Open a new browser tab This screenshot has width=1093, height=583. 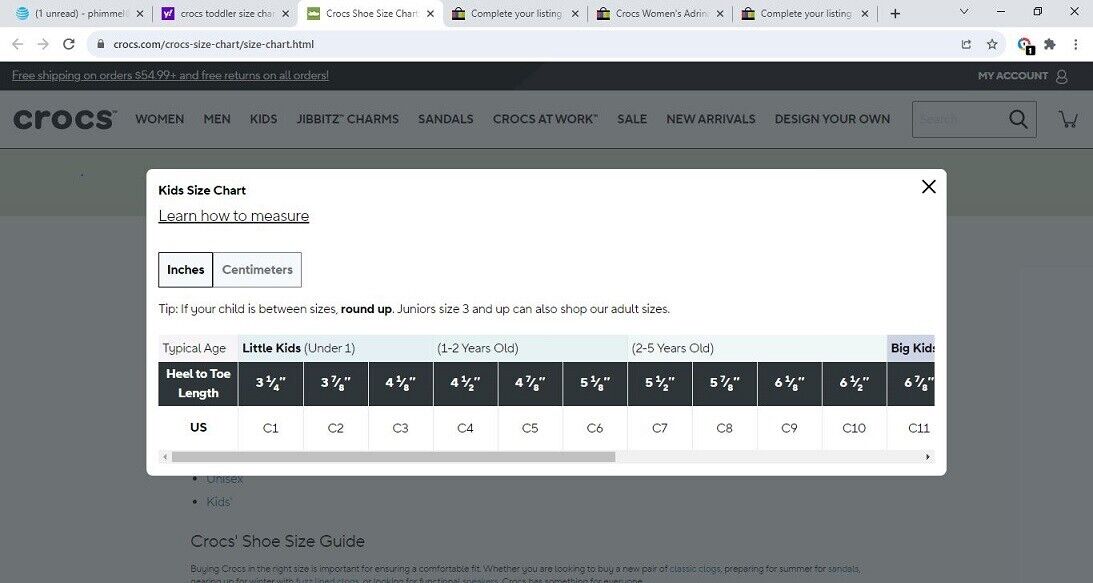(x=895, y=13)
